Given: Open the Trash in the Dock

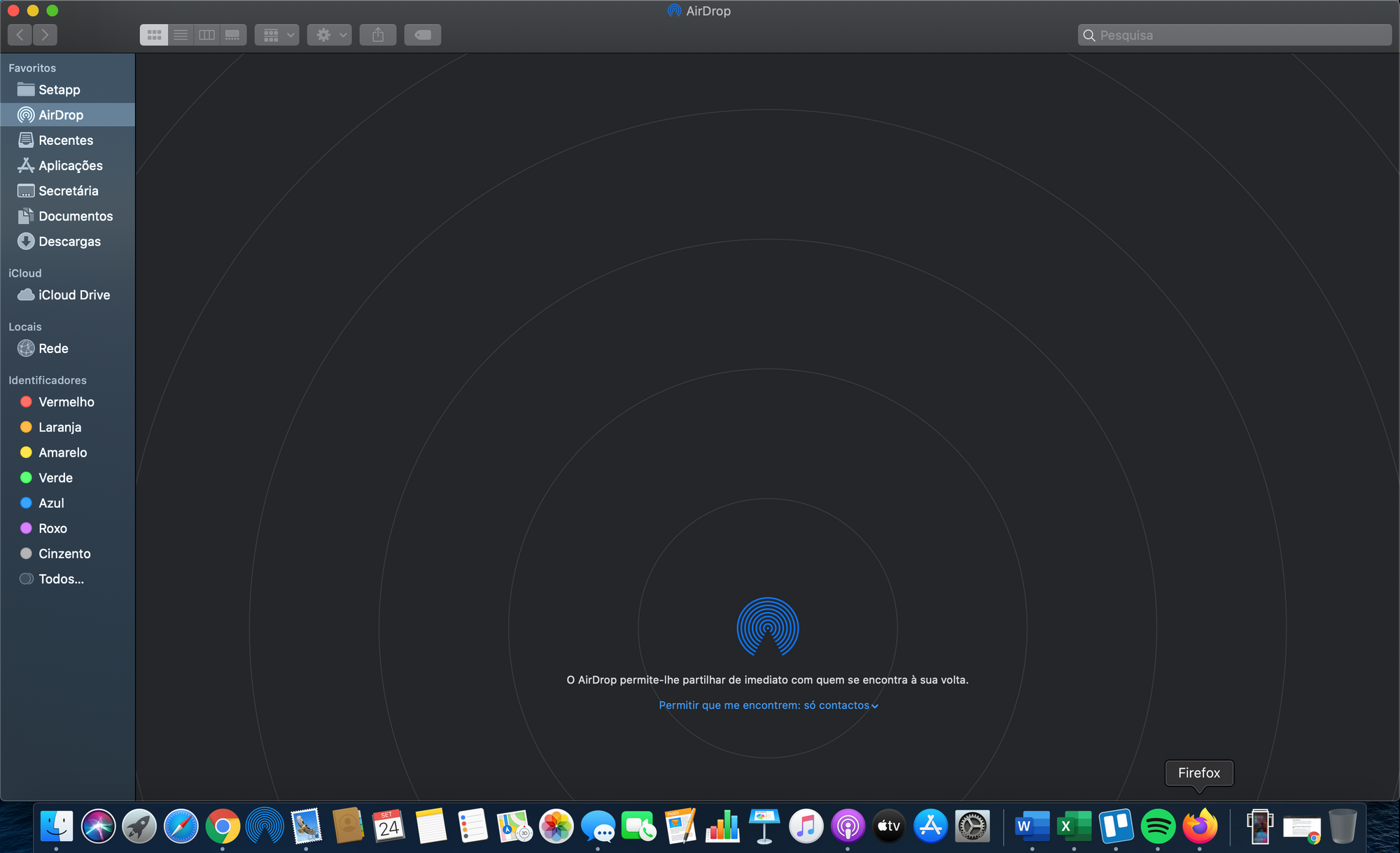Looking at the screenshot, I should coord(1343,826).
